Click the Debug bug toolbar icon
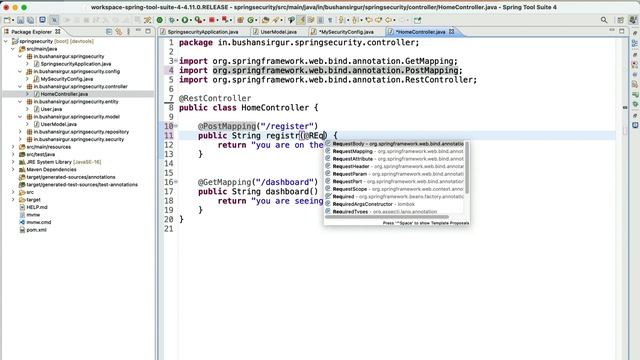 point(172,20)
